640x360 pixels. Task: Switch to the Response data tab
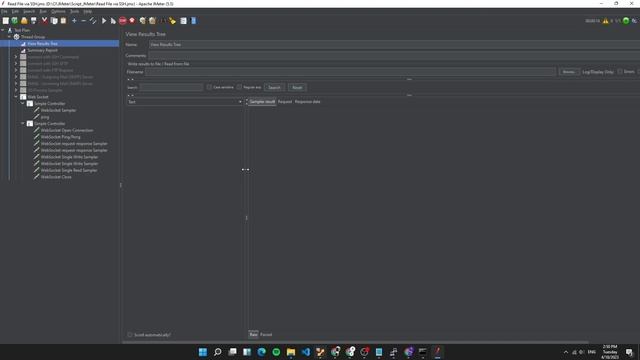pos(307,102)
